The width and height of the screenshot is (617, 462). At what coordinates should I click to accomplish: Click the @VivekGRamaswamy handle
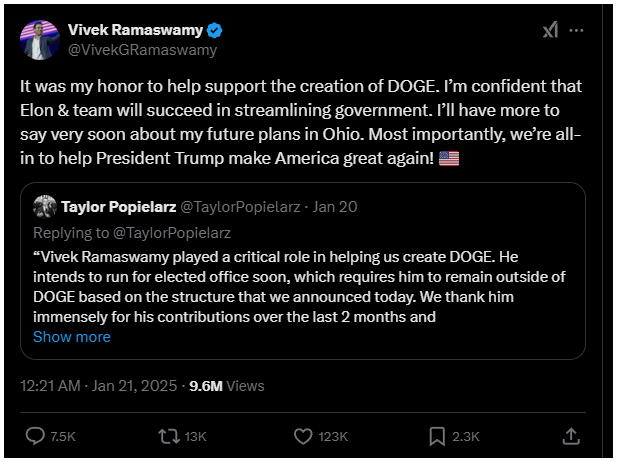tap(142, 50)
